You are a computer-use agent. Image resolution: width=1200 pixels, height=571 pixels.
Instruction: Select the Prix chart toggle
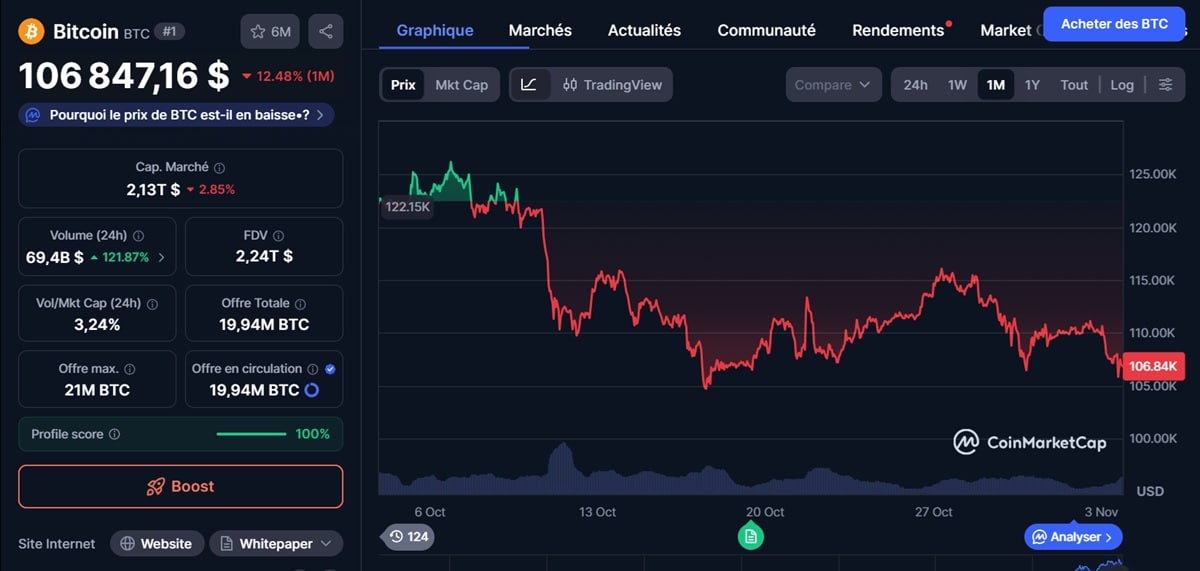(x=403, y=85)
